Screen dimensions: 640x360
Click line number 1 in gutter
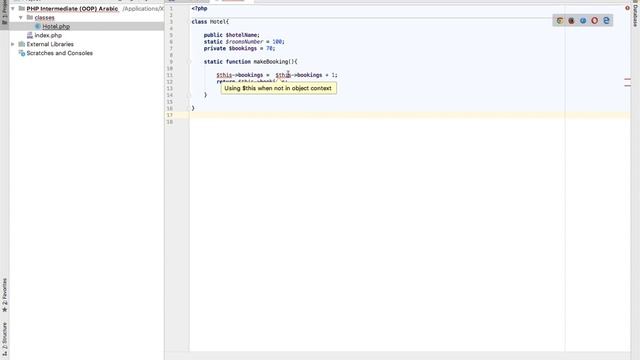171,8
